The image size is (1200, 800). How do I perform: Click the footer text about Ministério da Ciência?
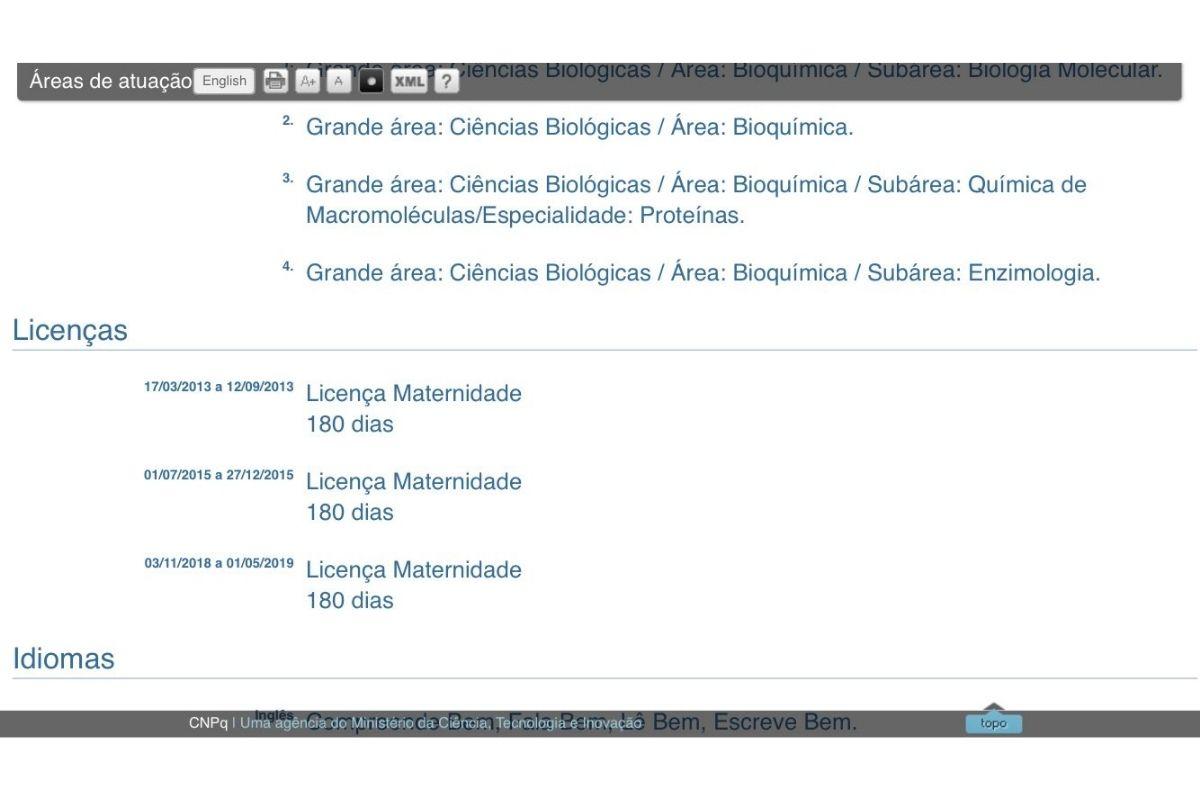tap(440, 723)
